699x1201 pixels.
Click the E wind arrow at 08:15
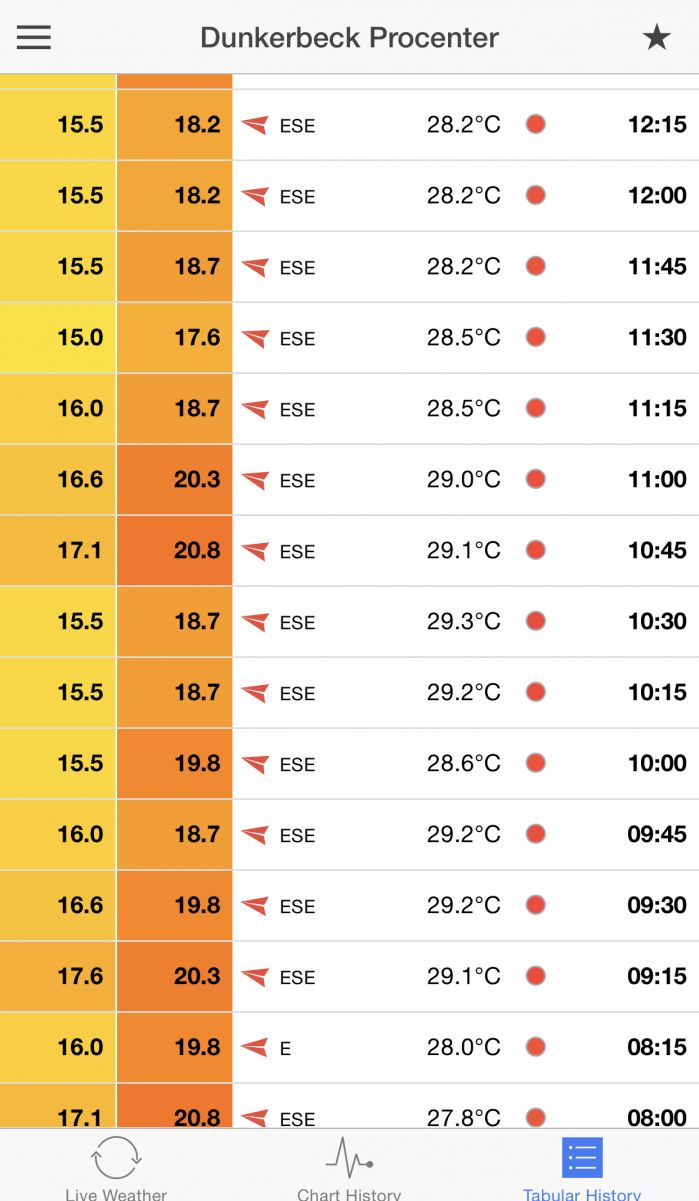(255, 1047)
